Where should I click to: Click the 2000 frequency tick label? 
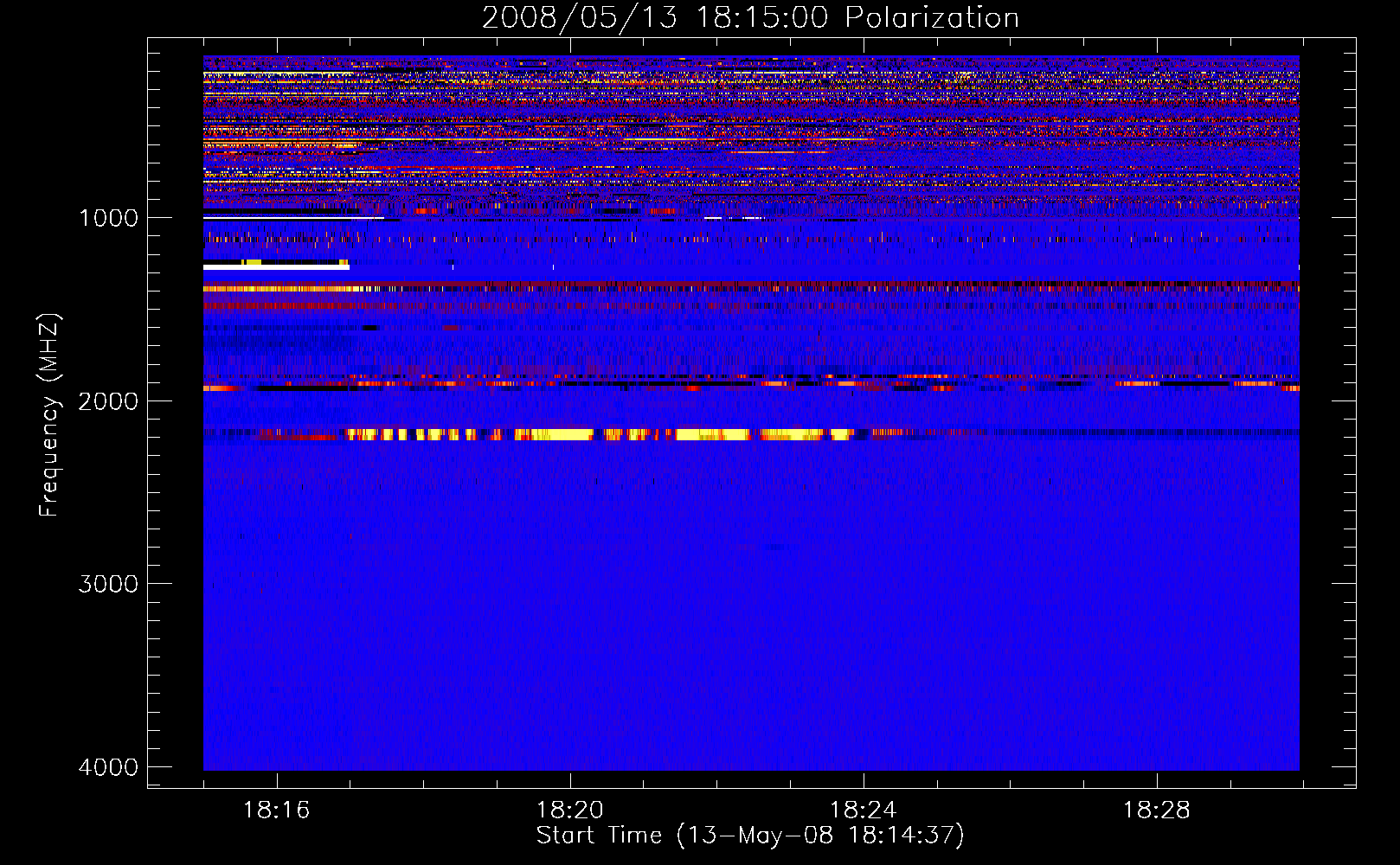(108, 400)
